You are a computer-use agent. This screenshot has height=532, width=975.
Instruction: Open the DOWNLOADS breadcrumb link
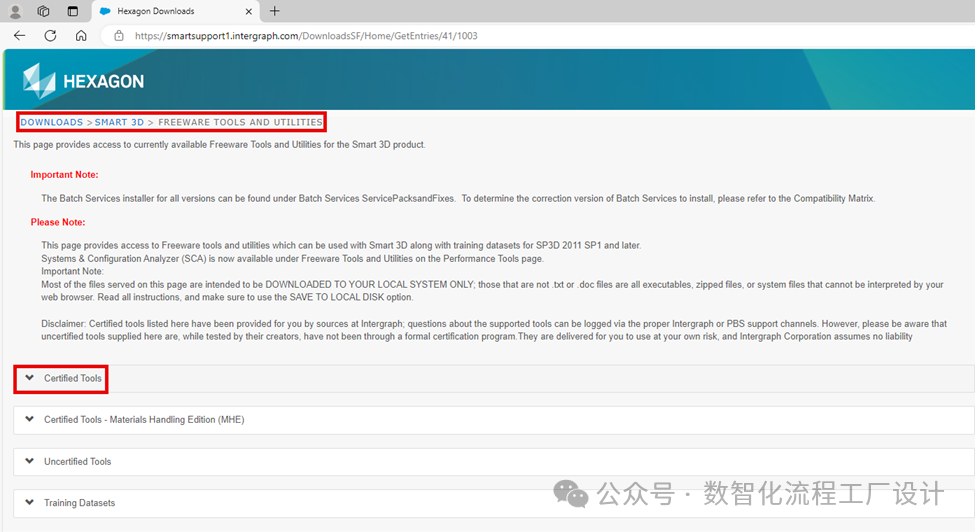pos(52,122)
